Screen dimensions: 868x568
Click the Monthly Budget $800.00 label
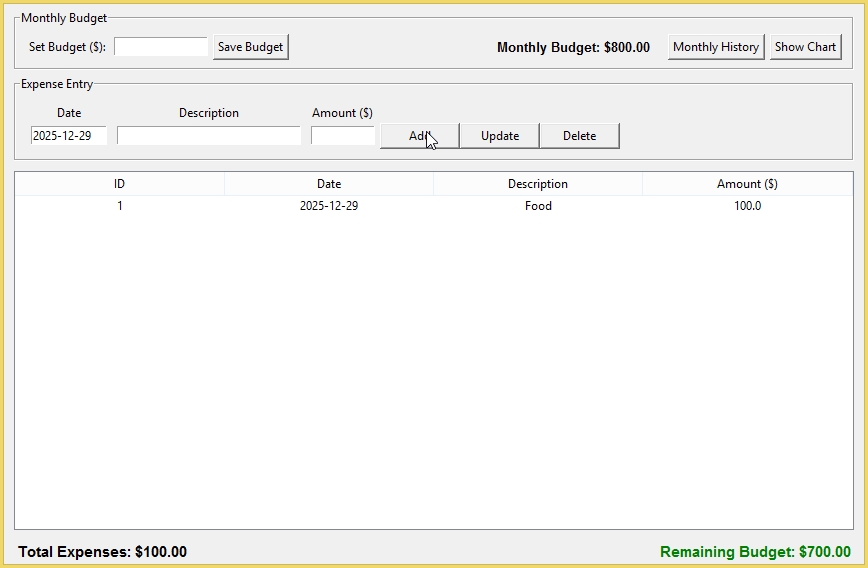click(573, 47)
